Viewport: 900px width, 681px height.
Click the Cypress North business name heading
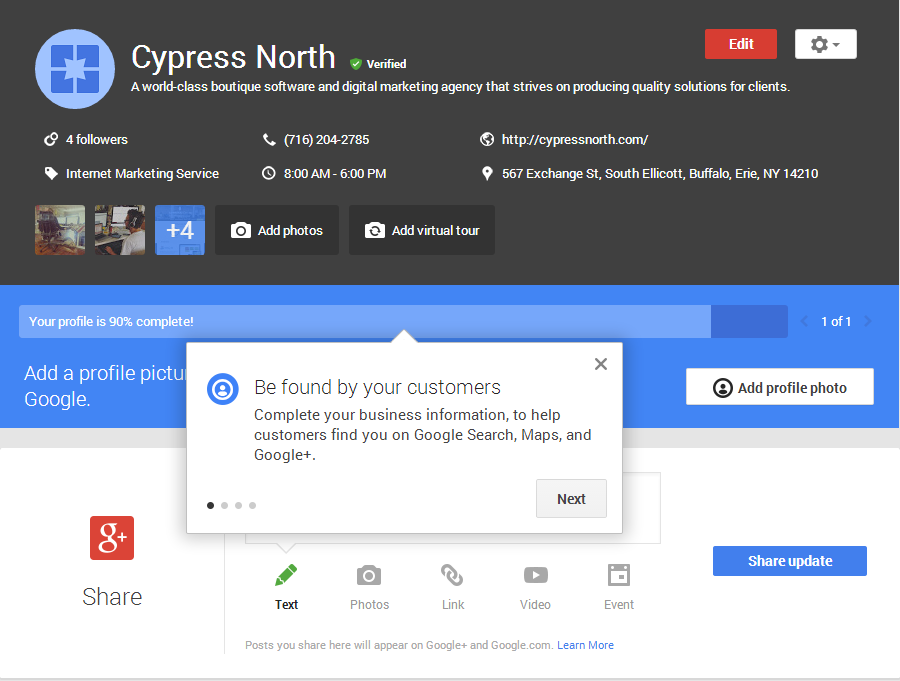233,57
